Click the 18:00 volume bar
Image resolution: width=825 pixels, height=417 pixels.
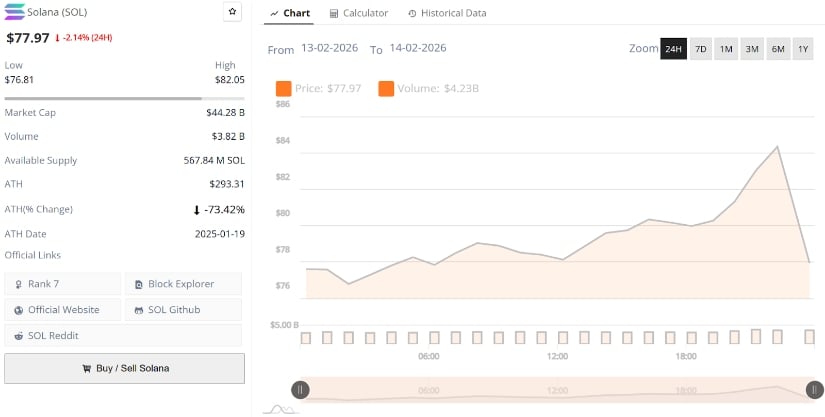[692, 337]
